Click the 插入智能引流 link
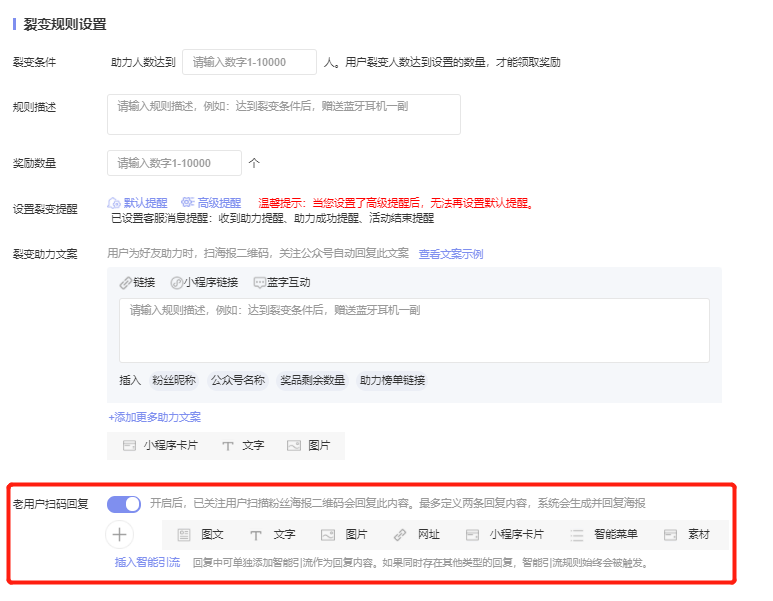This screenshot has width=773, height=601. (147, 563)
